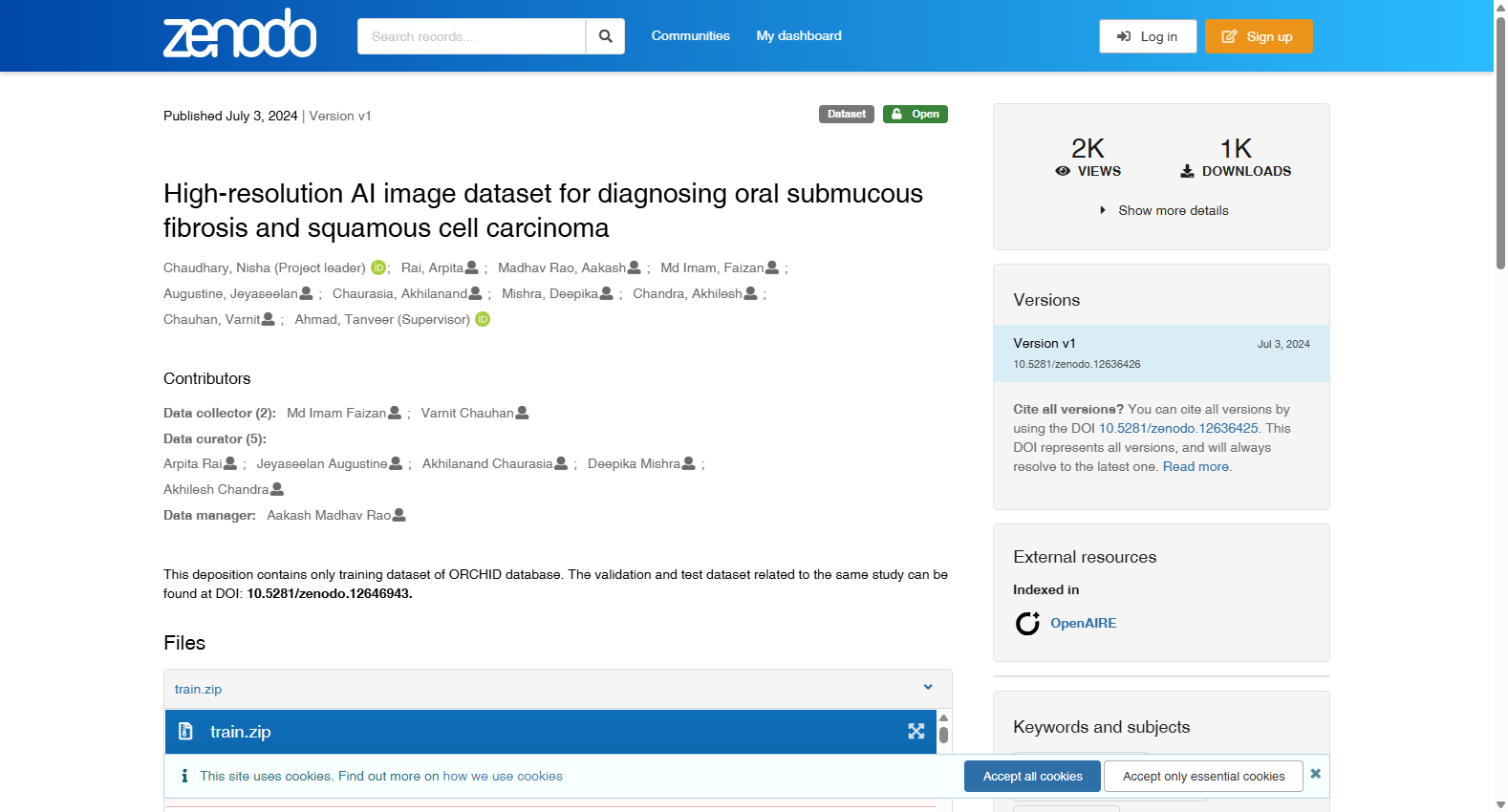Click person icon beside contributor Arpita Rai

230,463
